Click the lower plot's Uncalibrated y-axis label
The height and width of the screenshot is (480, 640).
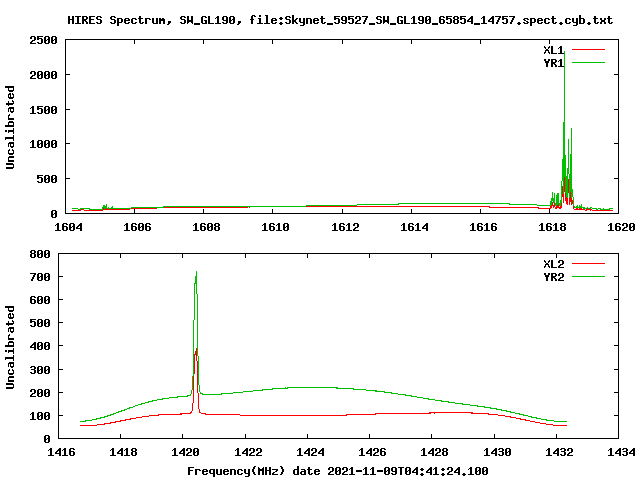click(10, 347)
